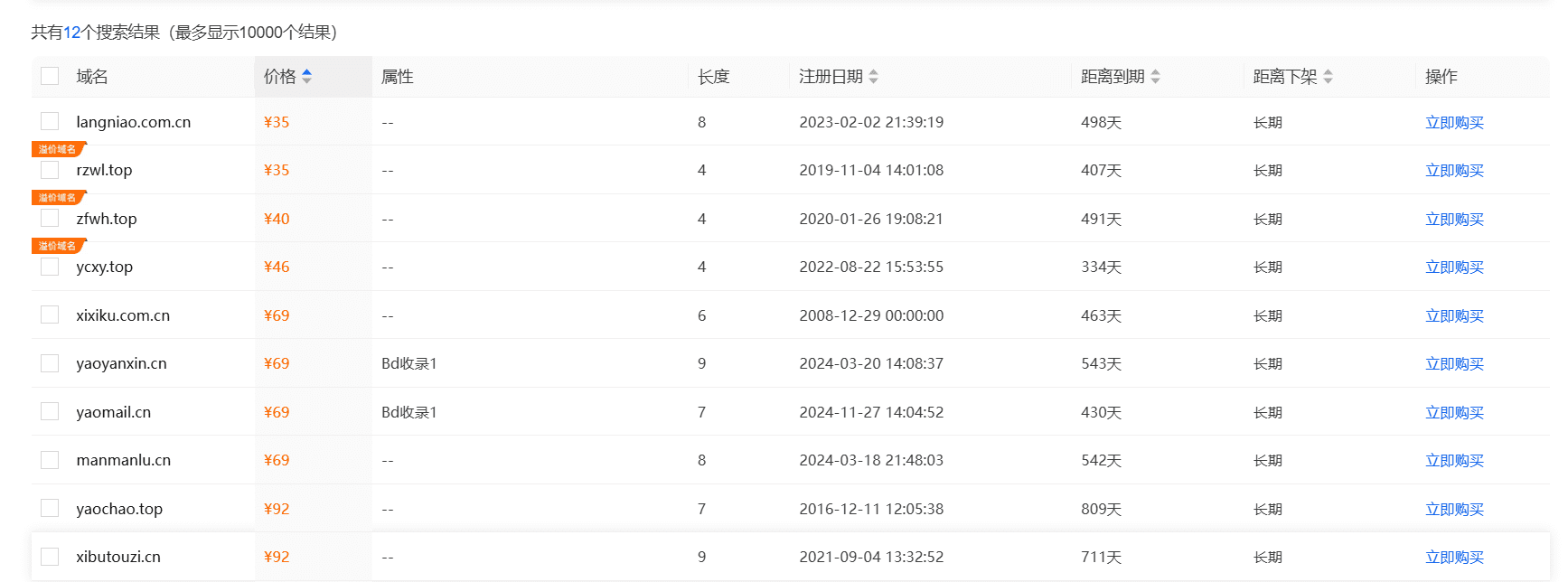This screenshot has width=1568, height=582.
Task: Click the length column header
Action: point(713,77)
